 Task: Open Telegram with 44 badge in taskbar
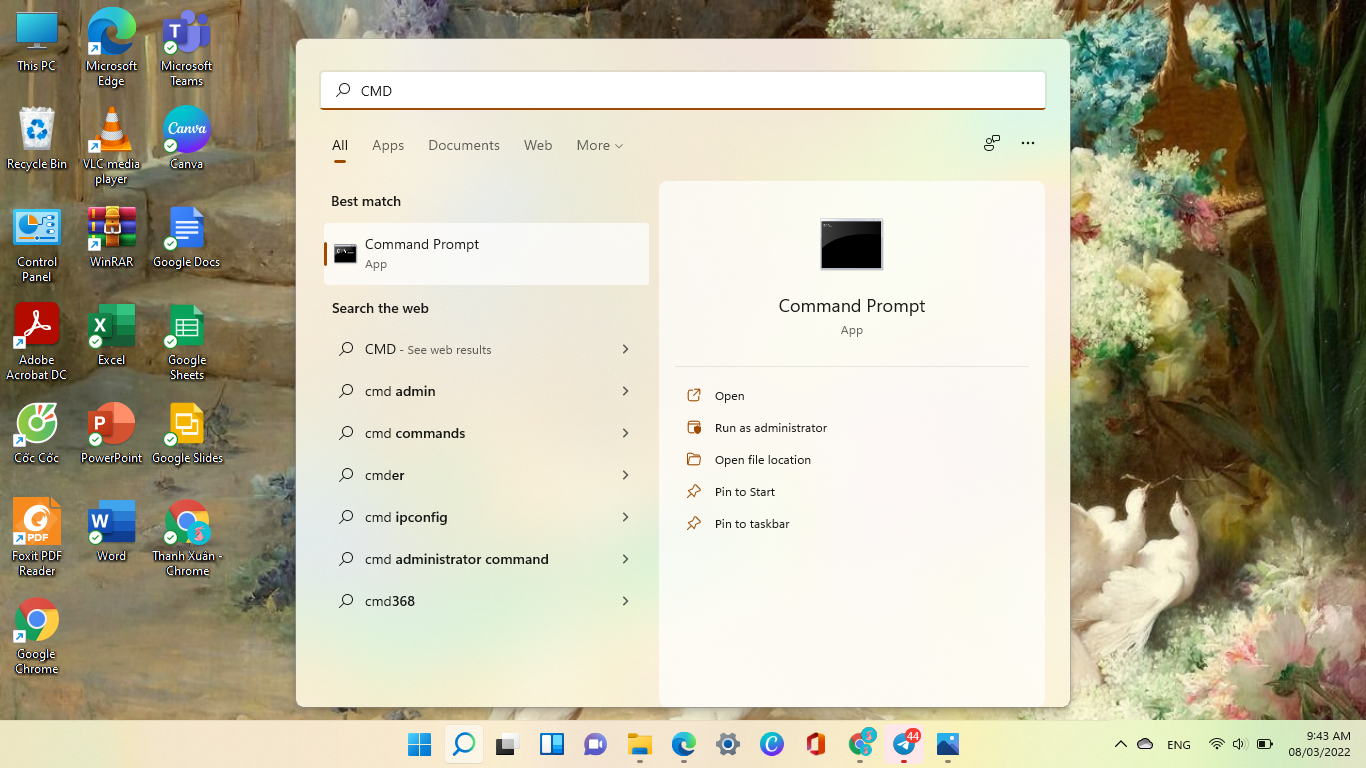905,744
